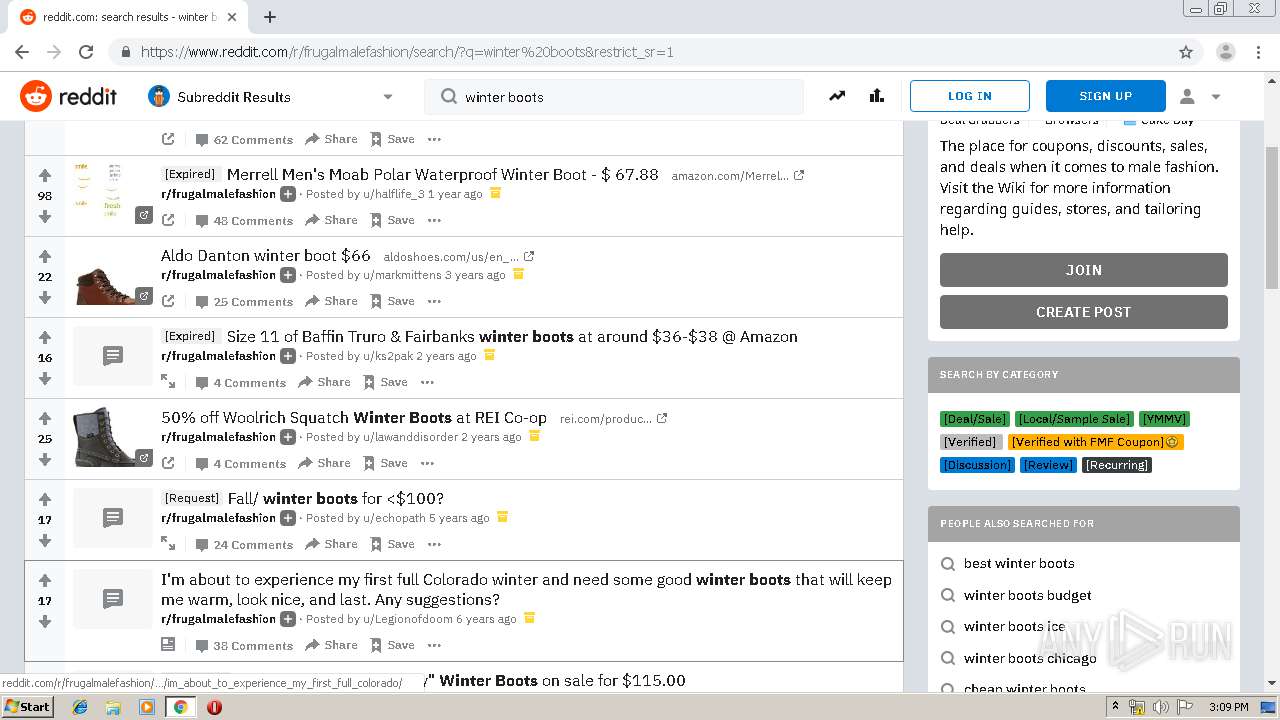Open the Colorado winter post text icon
This screenshot has height=720, width=1280.
168,645
